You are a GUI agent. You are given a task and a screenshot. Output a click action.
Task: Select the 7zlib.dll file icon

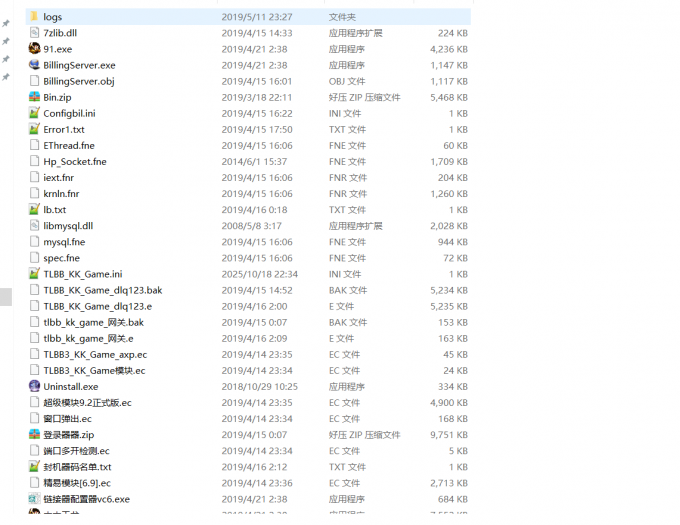[x=34, y=33]
